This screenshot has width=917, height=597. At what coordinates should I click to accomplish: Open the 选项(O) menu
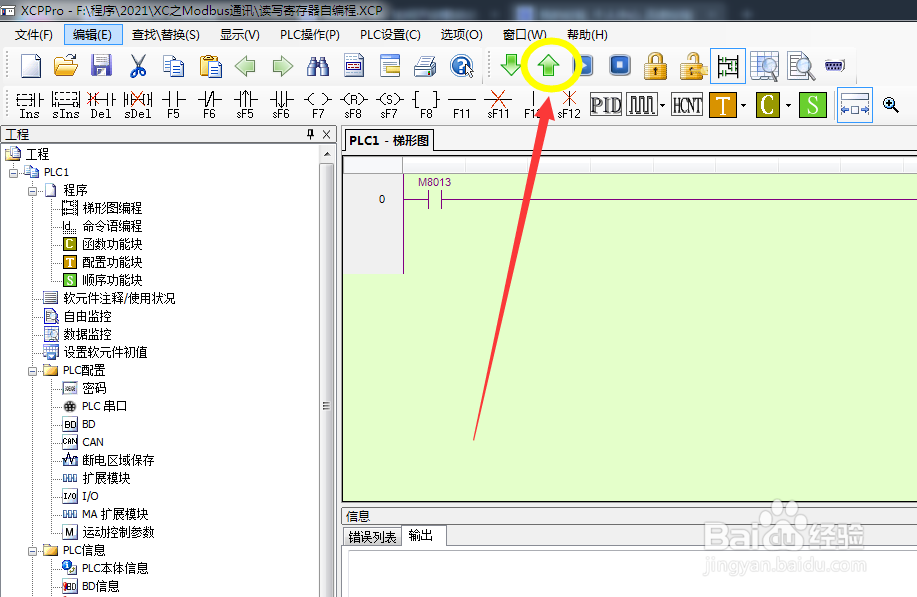[x=461, y=34]
